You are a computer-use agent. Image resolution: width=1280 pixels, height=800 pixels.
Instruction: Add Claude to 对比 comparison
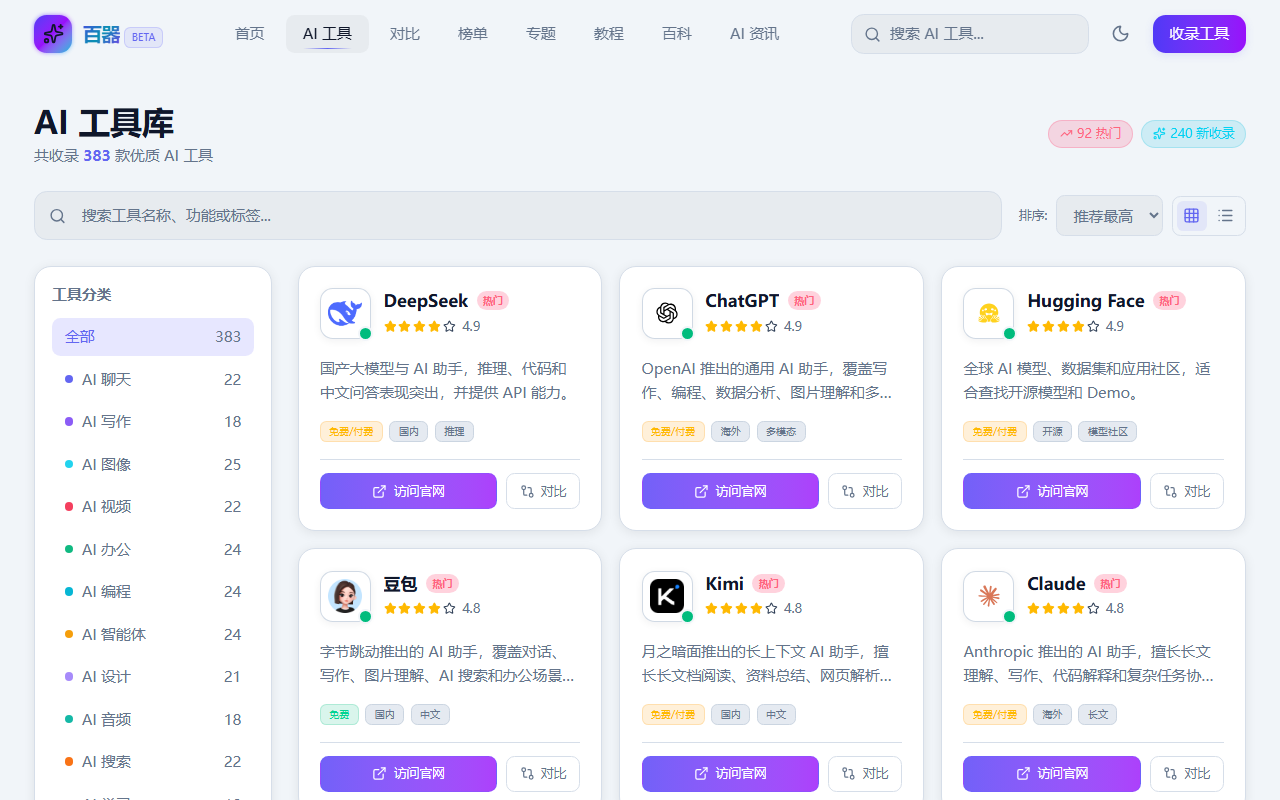1187,774
